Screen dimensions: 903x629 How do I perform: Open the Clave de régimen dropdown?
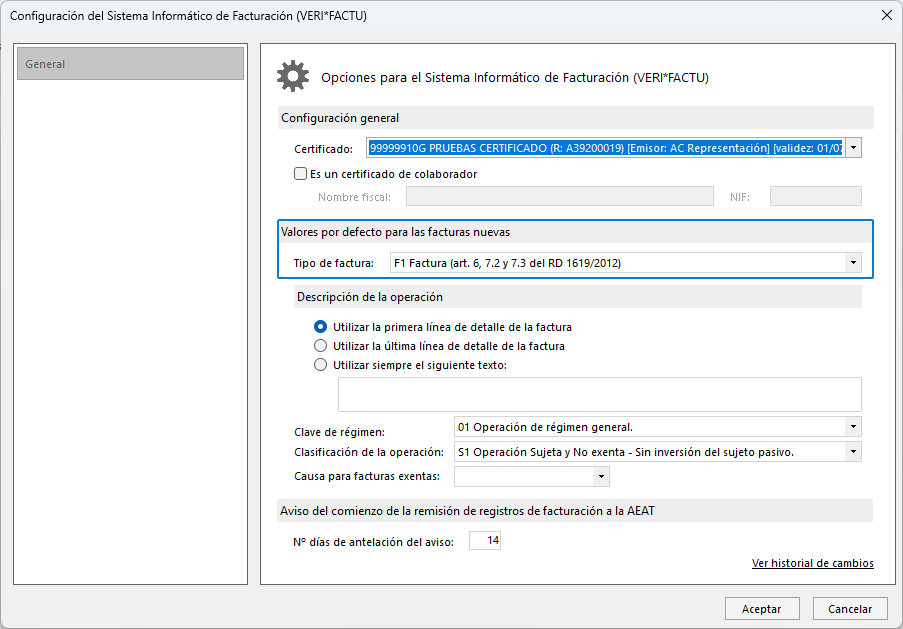(x=853, y=427)
